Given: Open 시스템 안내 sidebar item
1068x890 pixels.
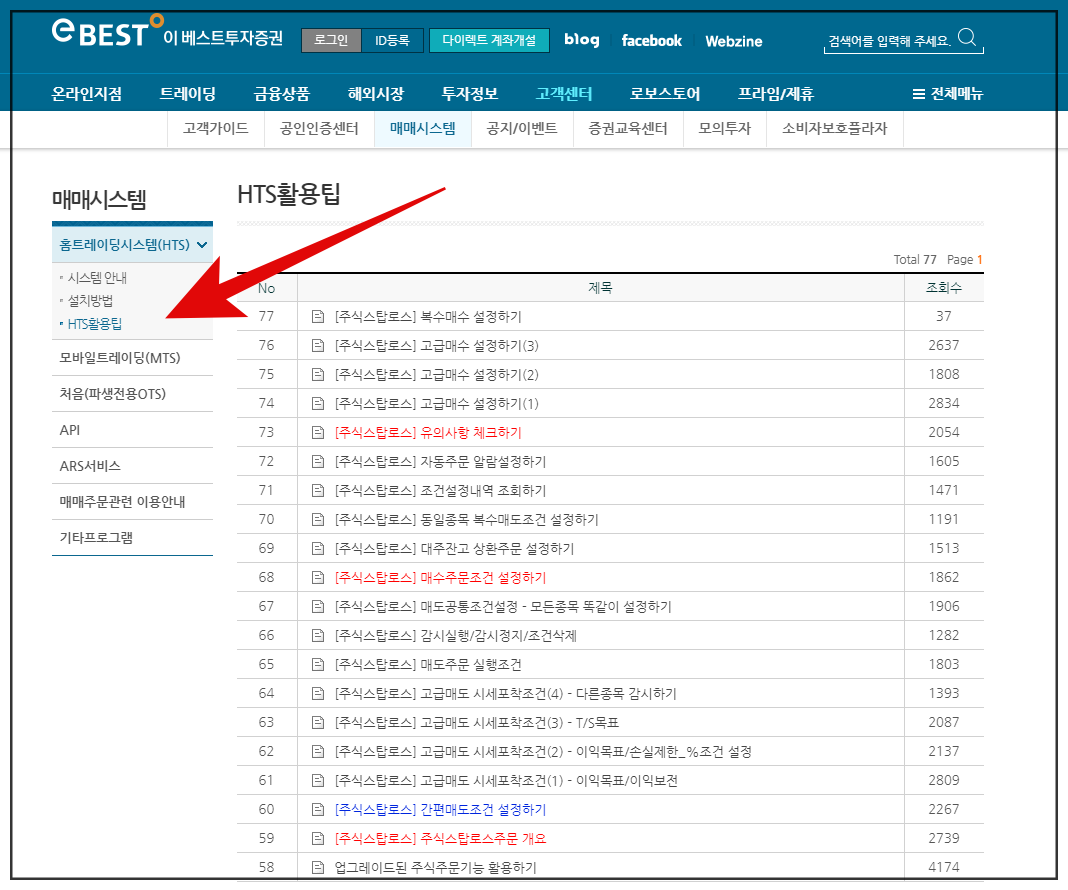Looking at the screenshot, I should click(x=97, y=278).
